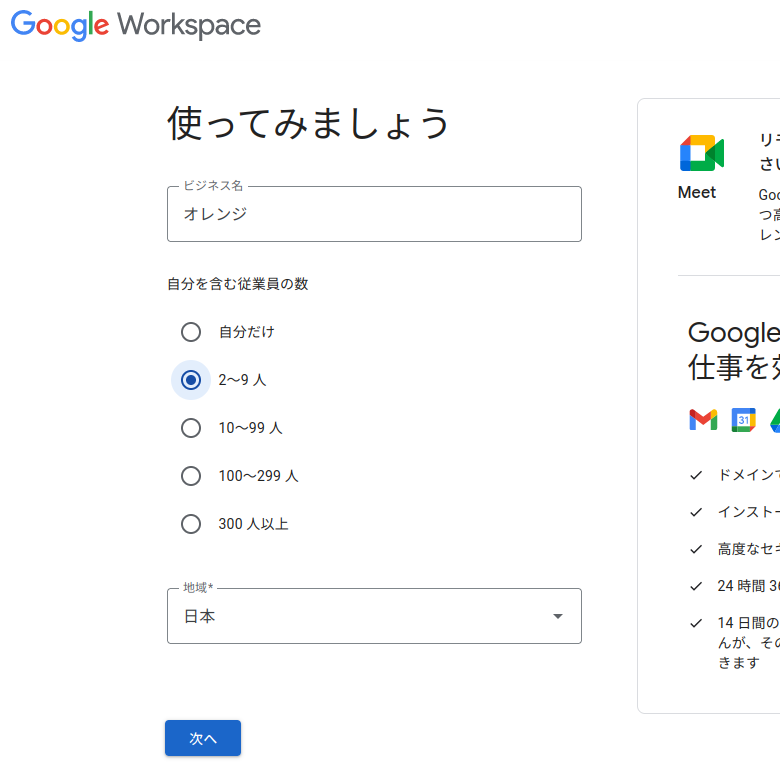Click the checkmark beside ドメイン
Image resolution: width=780 pixels, height=776 pixels.
pyautogui.click(x=696, y=476)
